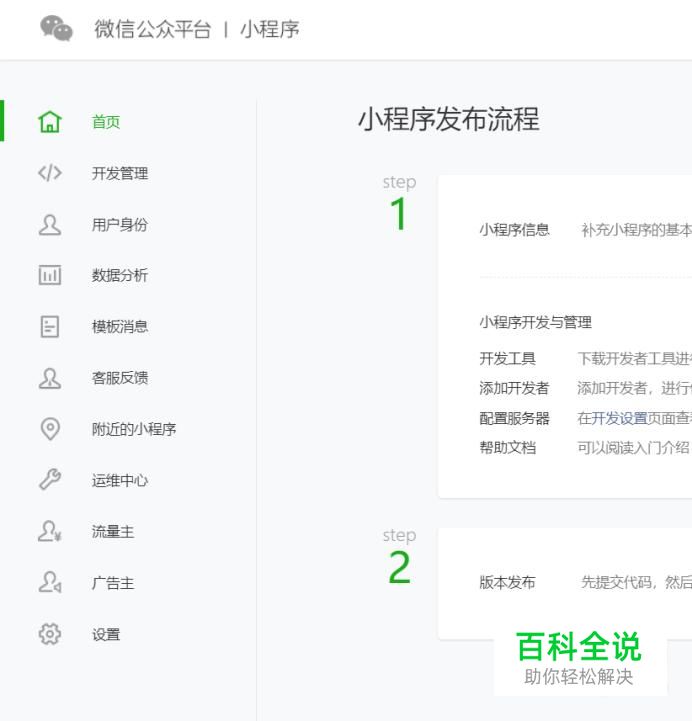This screenshot has height=721, width=692.
Task: Go to 运维中心 in the sidebar
Action: coord(120,480)
